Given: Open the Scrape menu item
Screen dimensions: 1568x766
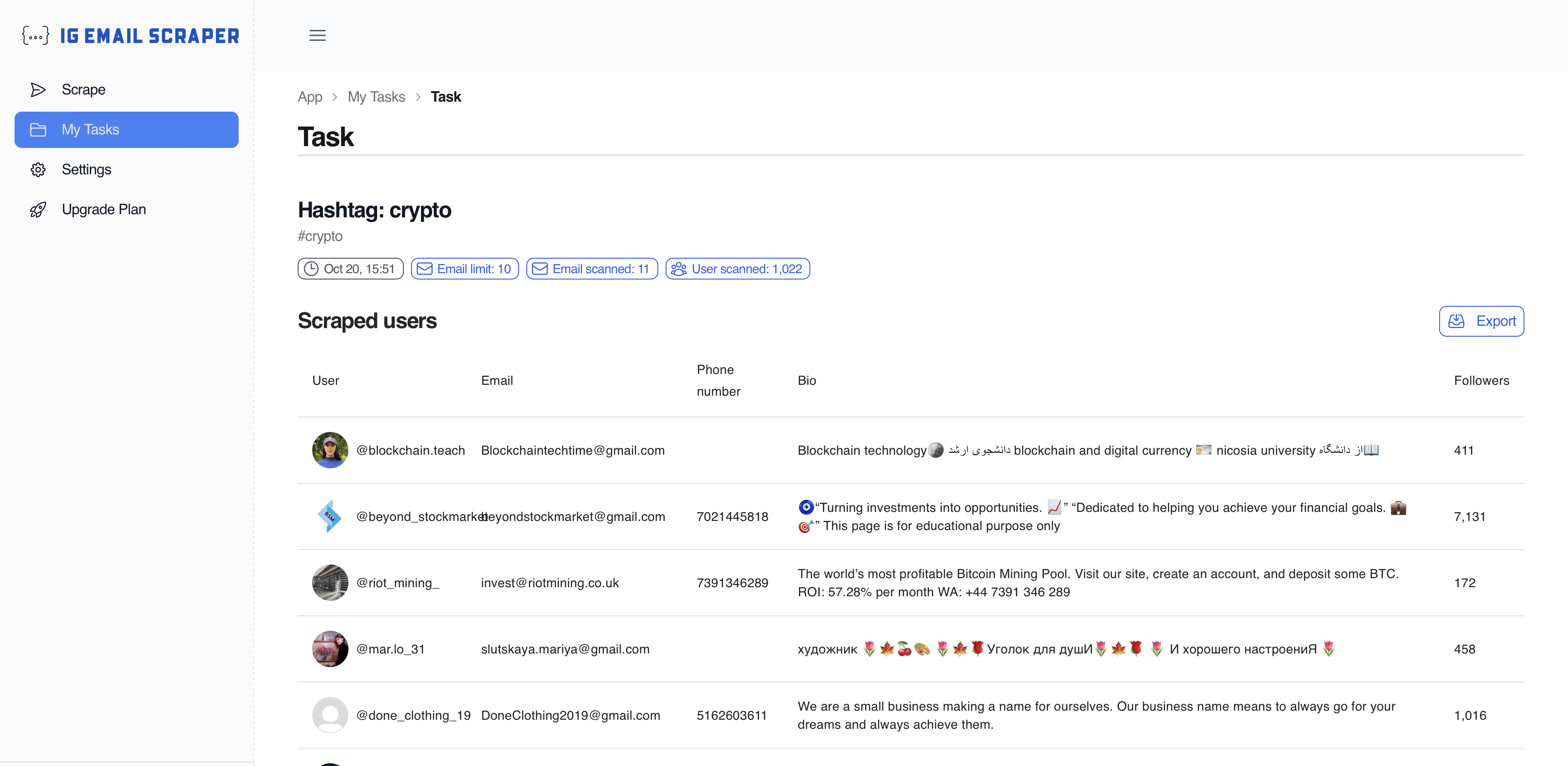Looking at the screenshot, I should [127, 89].
